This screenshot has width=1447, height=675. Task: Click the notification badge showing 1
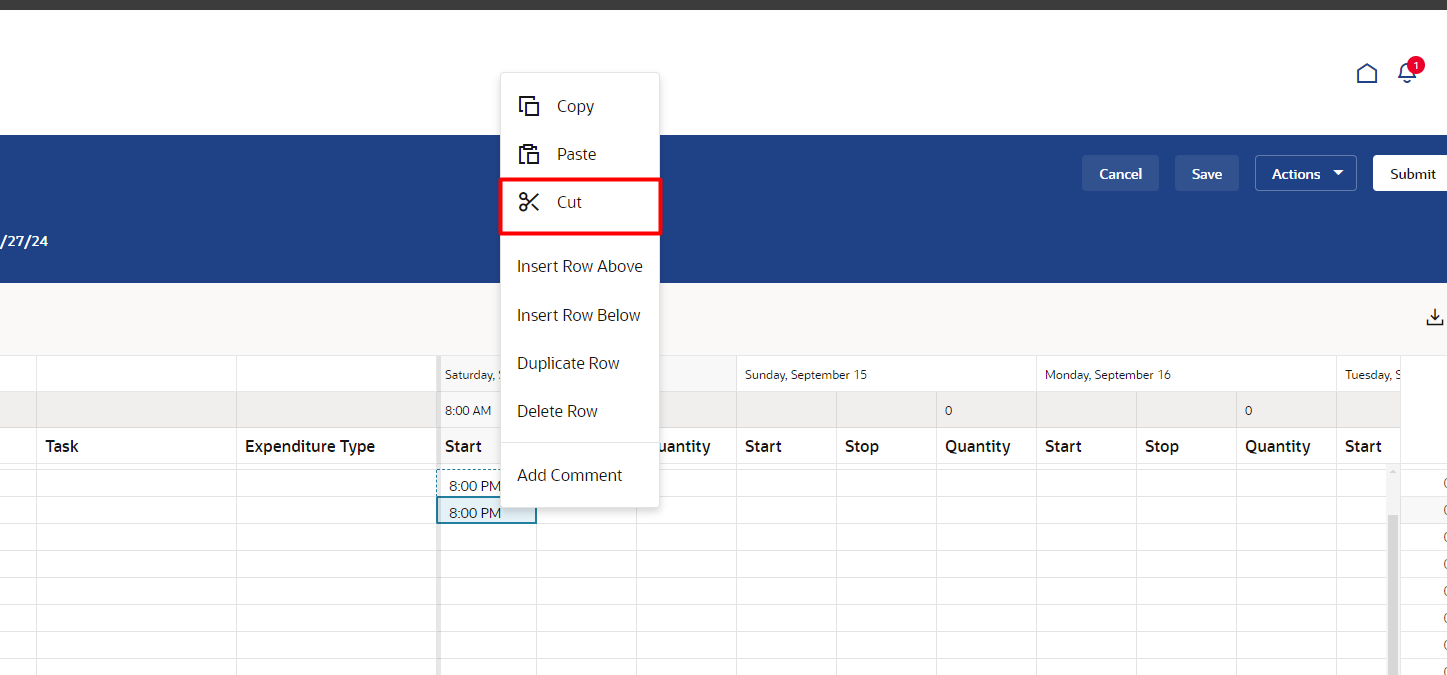(x=1417, y=64)
